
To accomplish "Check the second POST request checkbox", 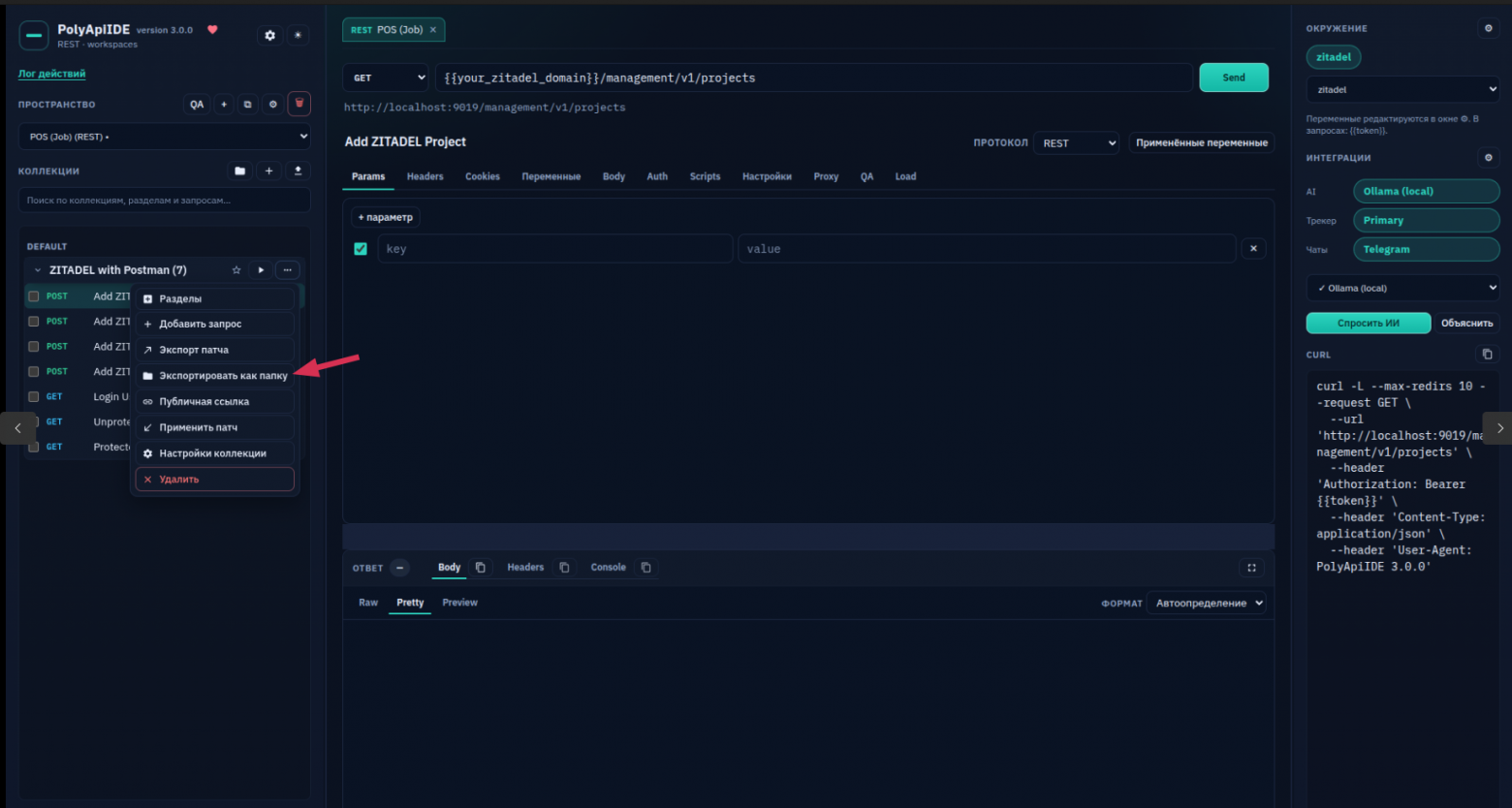I will (x=34, y=322).
